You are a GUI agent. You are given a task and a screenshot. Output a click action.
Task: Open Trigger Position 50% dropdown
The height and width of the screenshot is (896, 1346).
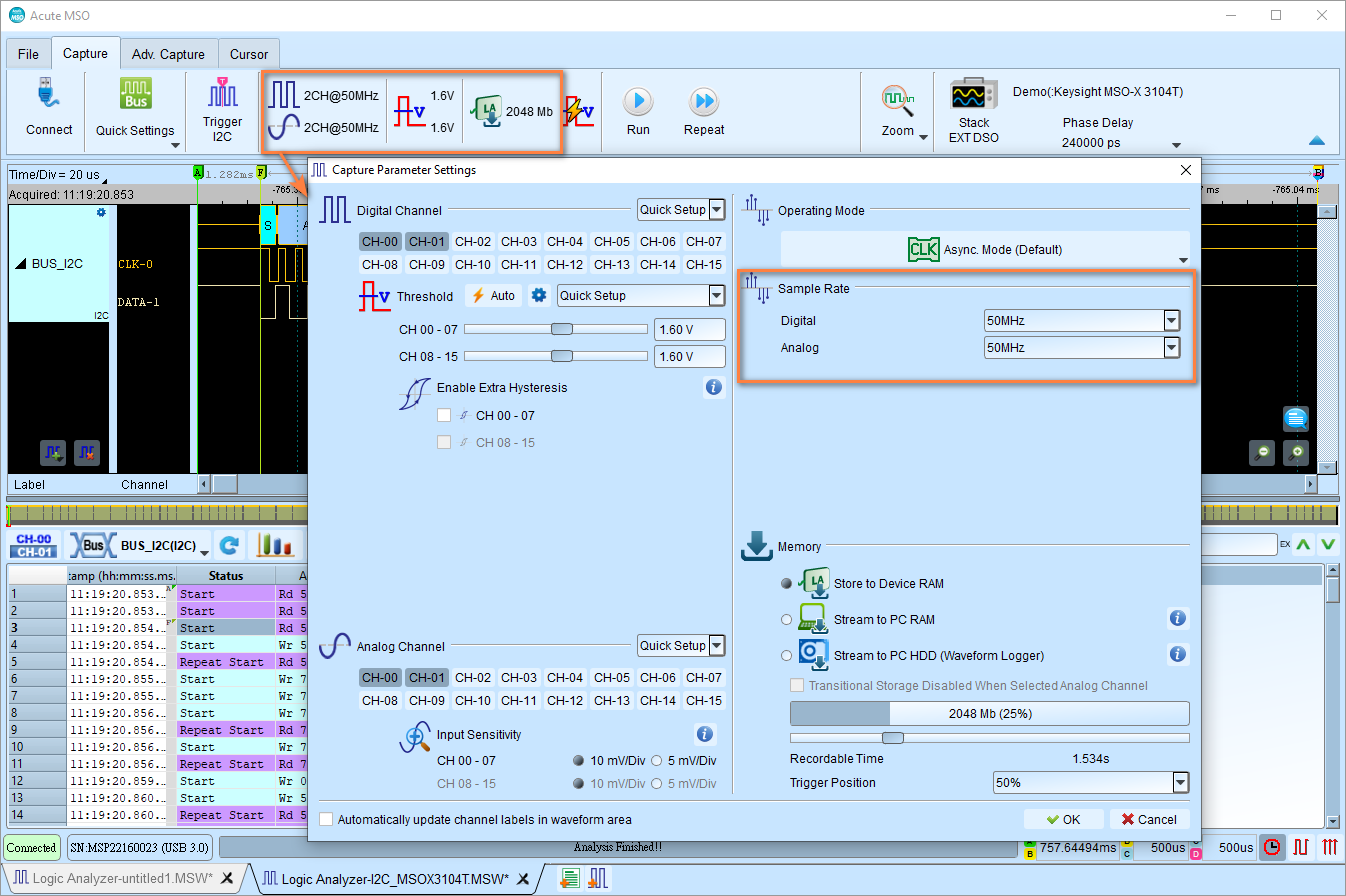coord(1181,783)
